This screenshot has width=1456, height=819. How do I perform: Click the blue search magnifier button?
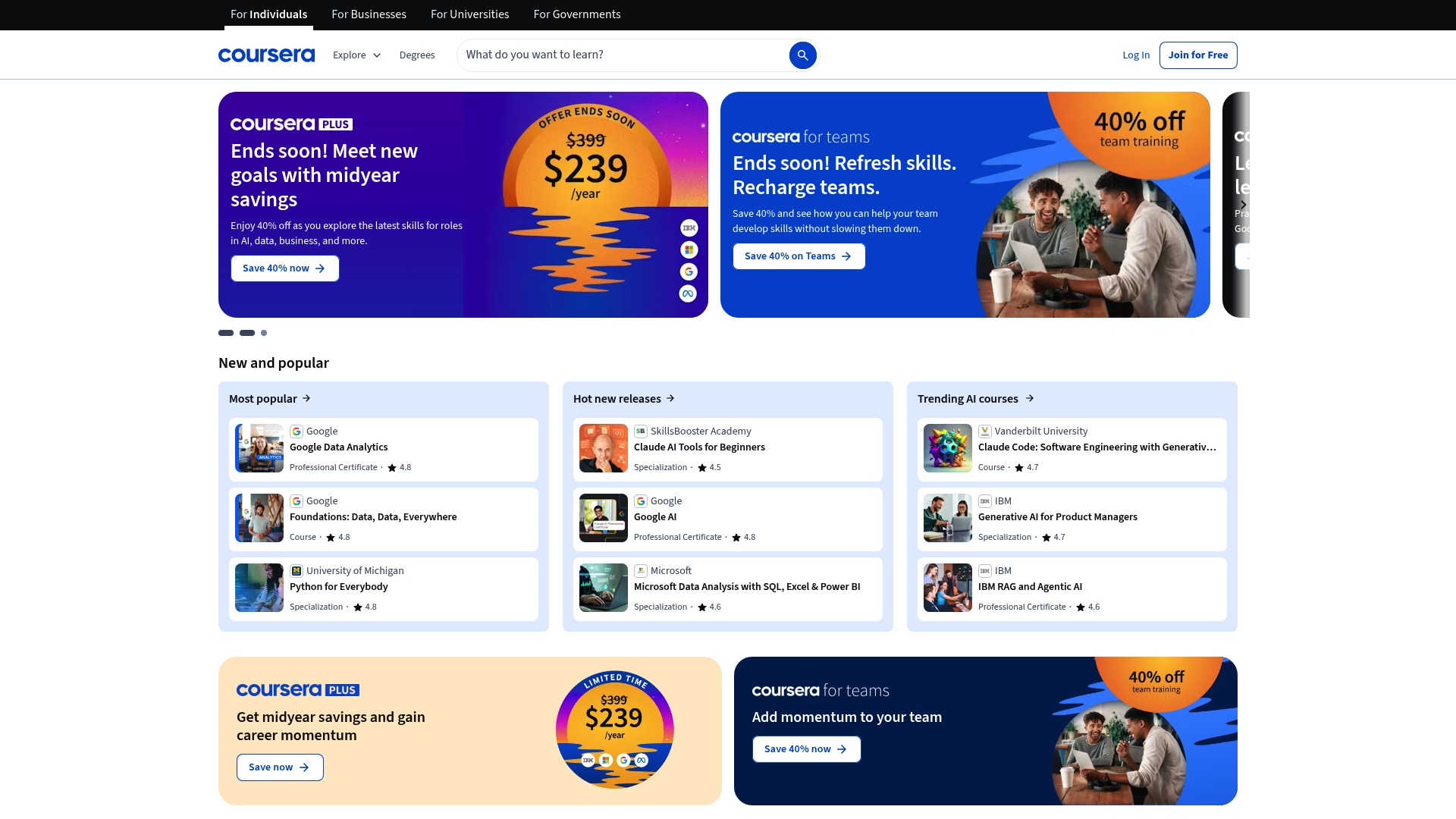point(802,55)
